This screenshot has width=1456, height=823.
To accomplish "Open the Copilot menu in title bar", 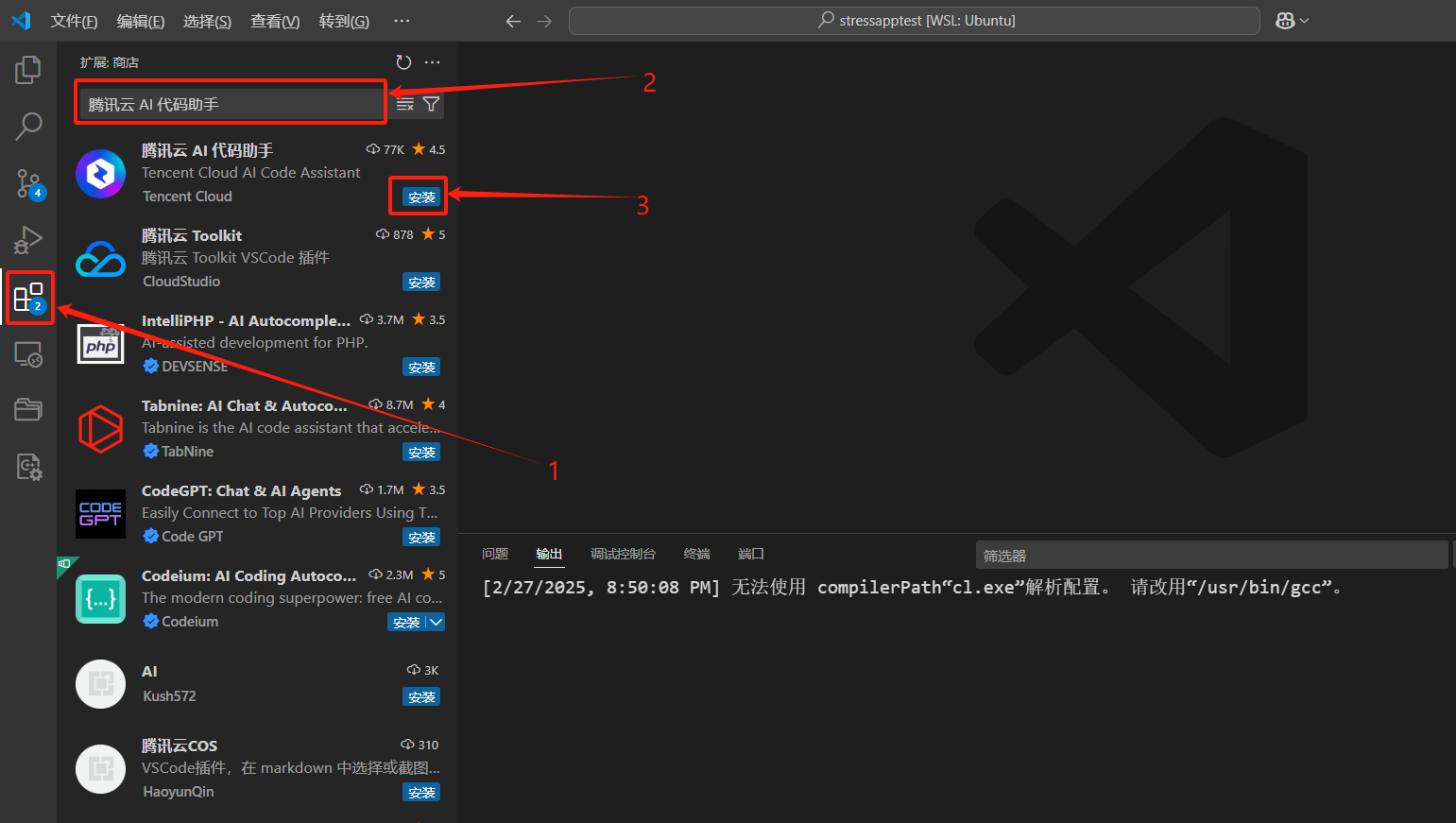I will pyautogui.click(x=1292, y=21).
